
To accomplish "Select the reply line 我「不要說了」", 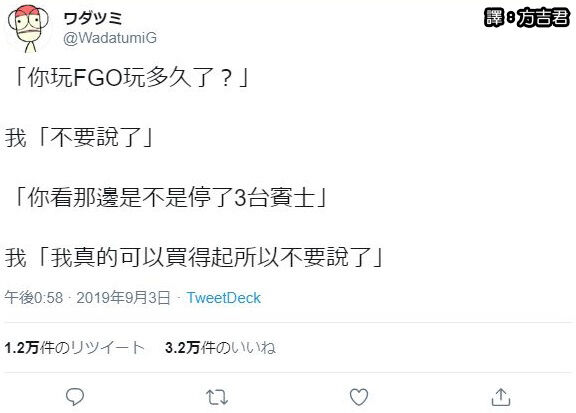I will tap(80, 138).
